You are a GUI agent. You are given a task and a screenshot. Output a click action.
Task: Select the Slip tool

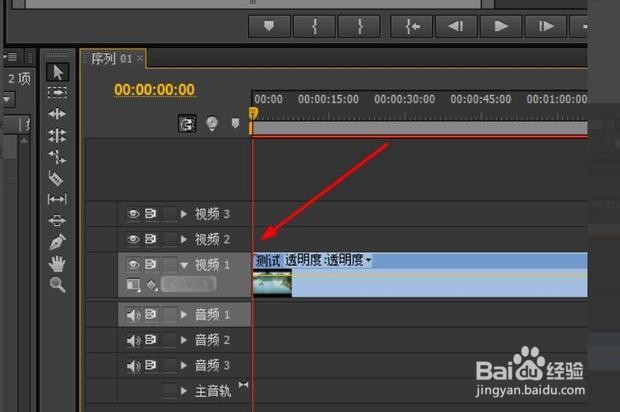[57, 199]
